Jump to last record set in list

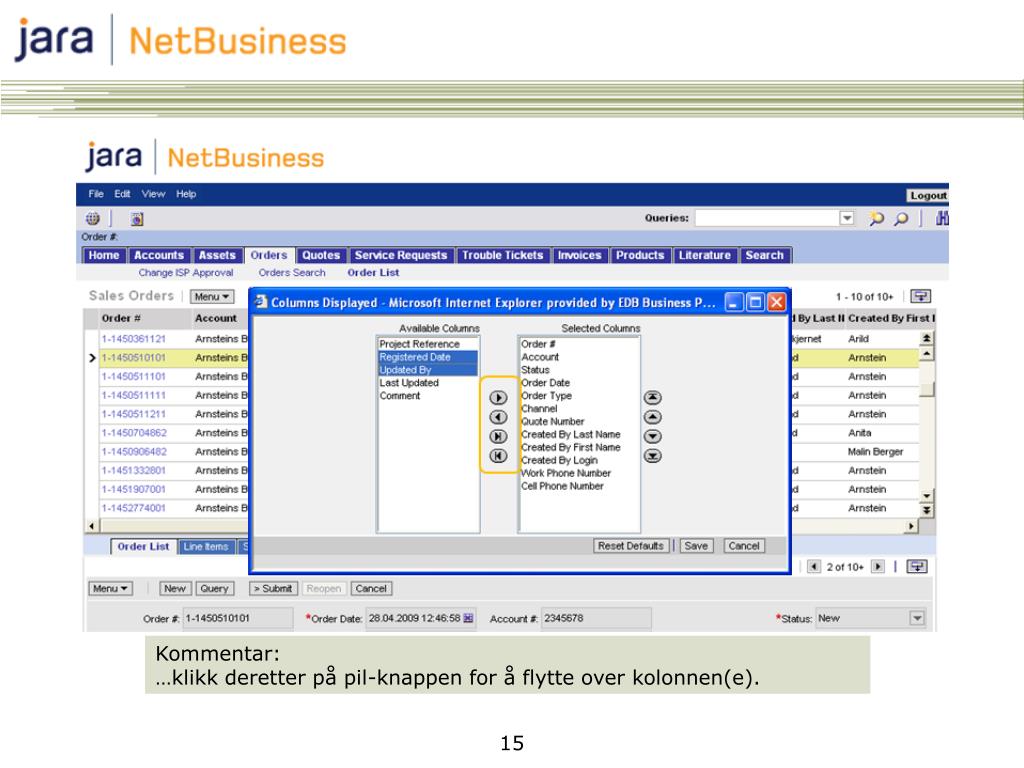[926, 511]
